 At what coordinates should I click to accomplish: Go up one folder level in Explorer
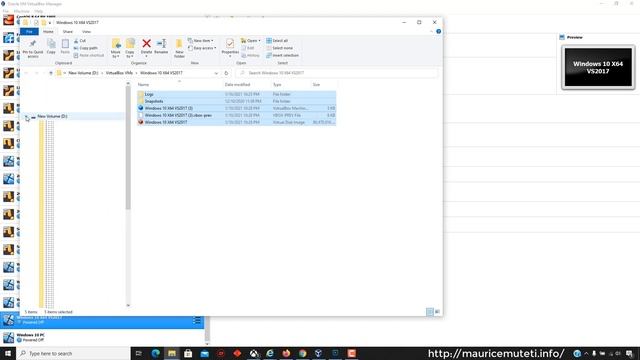coord(51,73)
